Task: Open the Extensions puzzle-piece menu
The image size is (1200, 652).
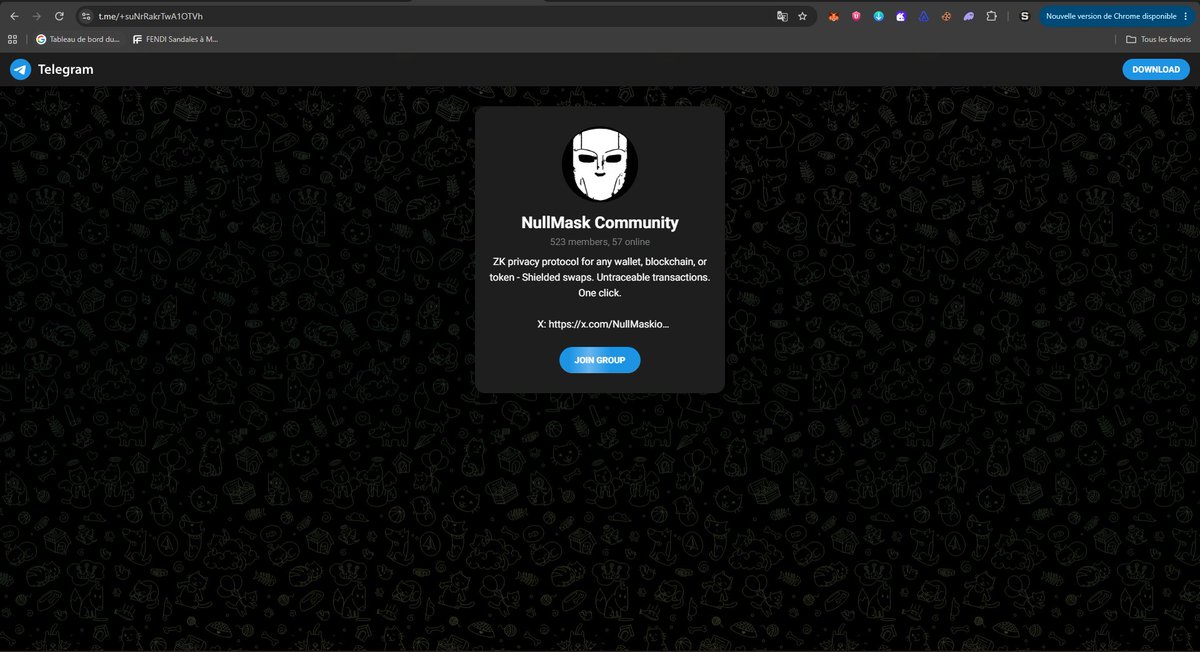Action: pyautogui.click(x=991, y=17)
